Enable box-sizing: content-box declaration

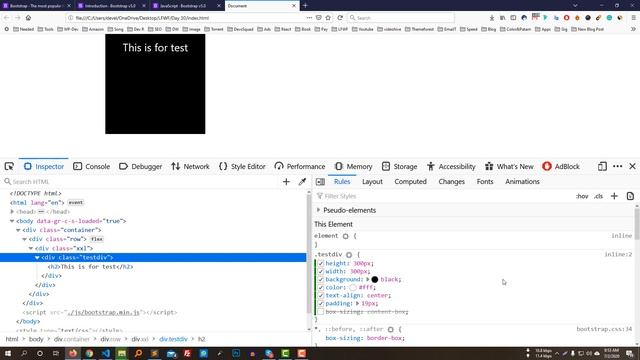point(321,312)
